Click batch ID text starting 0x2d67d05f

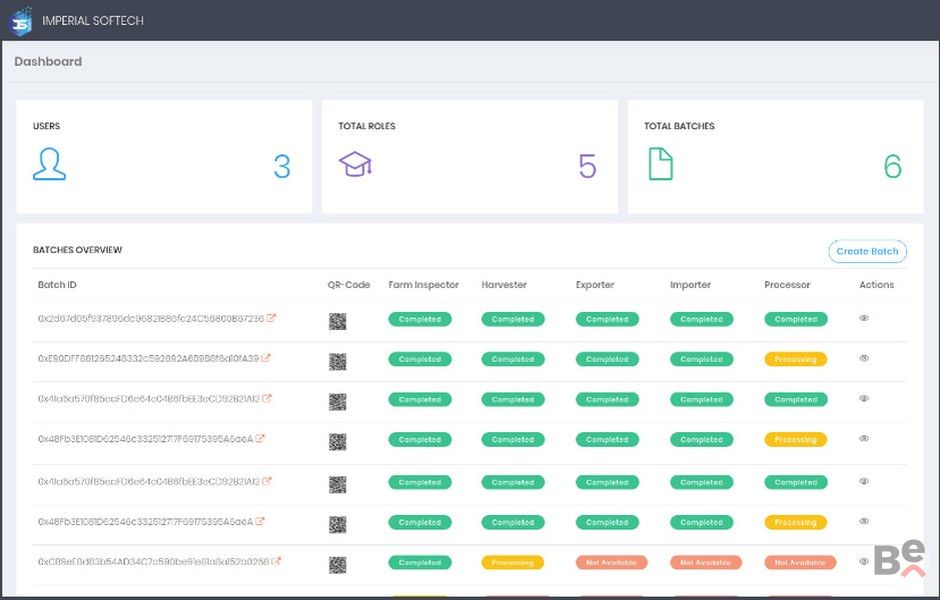151,319
